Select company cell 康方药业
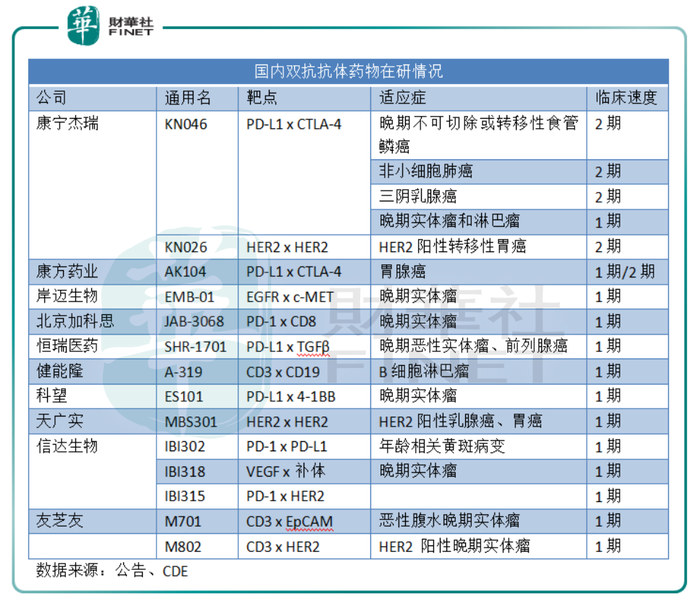Screen dimensions: 700x599 [x=67, y=271]
